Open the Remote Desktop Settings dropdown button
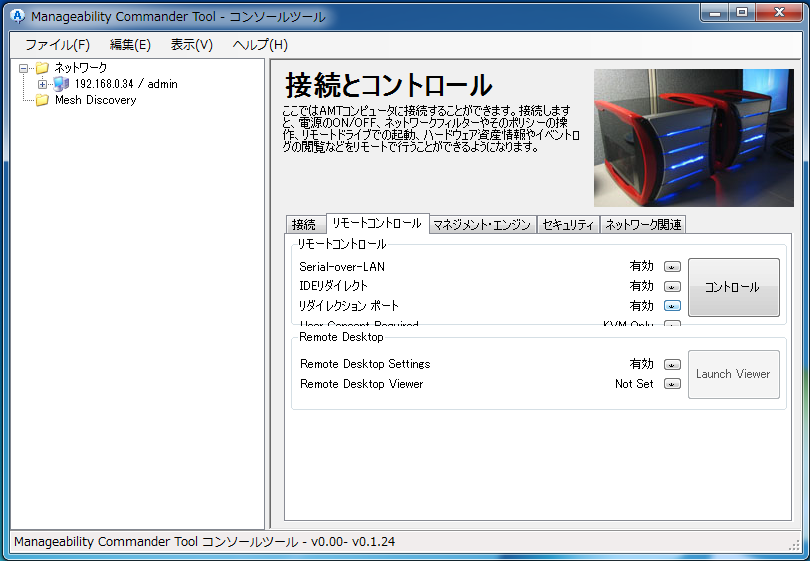810x561 pixels. [x=672, y=365]
